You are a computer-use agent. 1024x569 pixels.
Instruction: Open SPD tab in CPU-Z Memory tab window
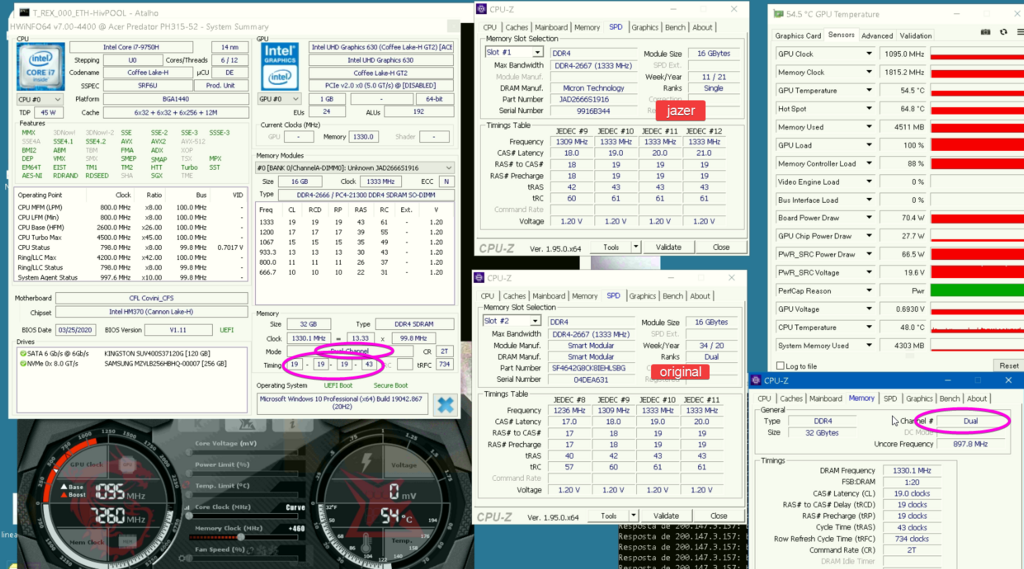coord(889,398)
